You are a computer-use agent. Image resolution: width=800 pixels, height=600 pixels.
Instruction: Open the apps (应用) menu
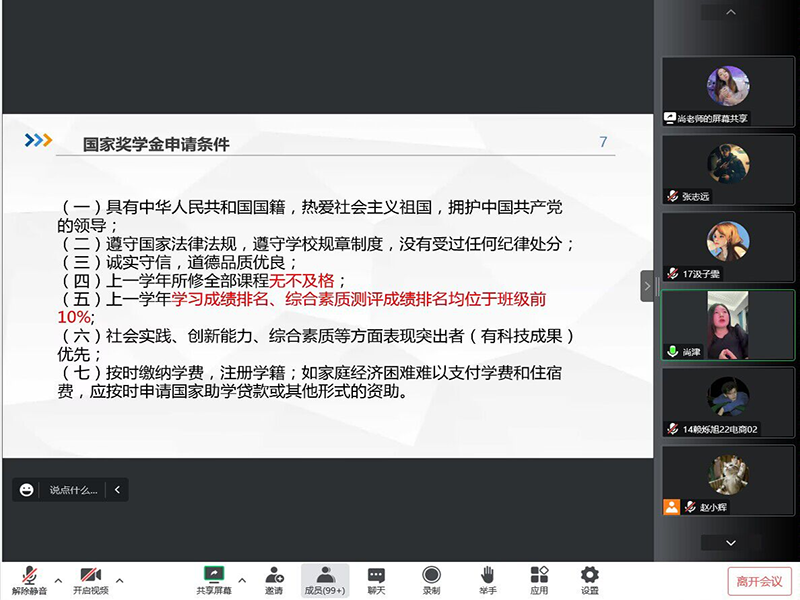tap(539, 579)
